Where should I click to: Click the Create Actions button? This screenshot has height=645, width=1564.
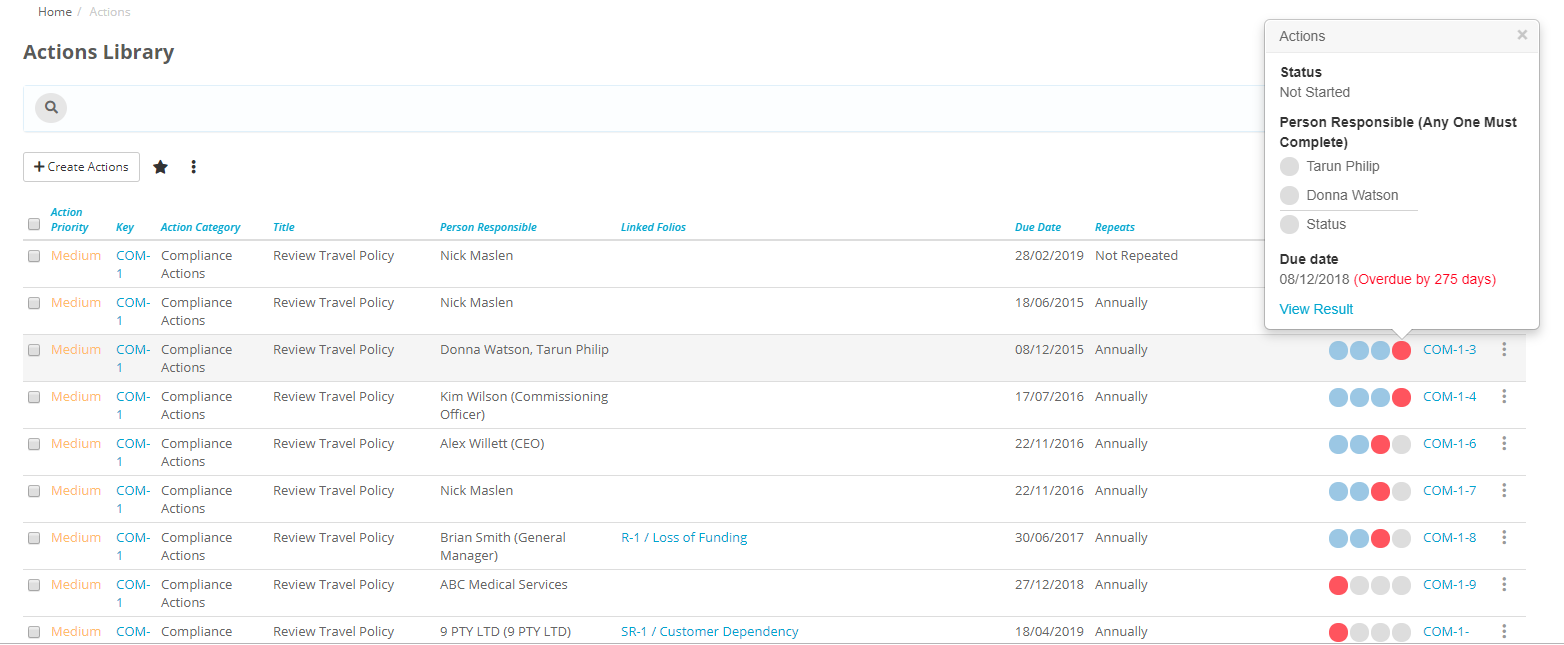81,167
